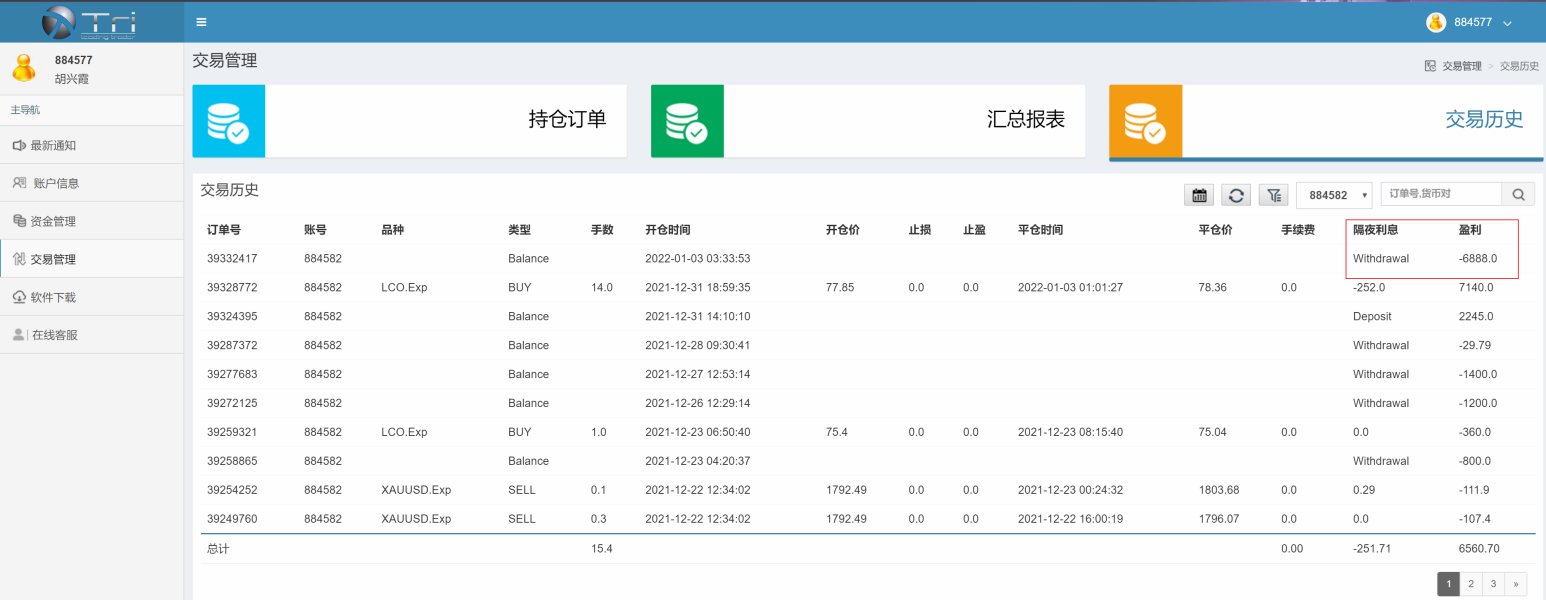Select order number 39328772

coord(232,287)
